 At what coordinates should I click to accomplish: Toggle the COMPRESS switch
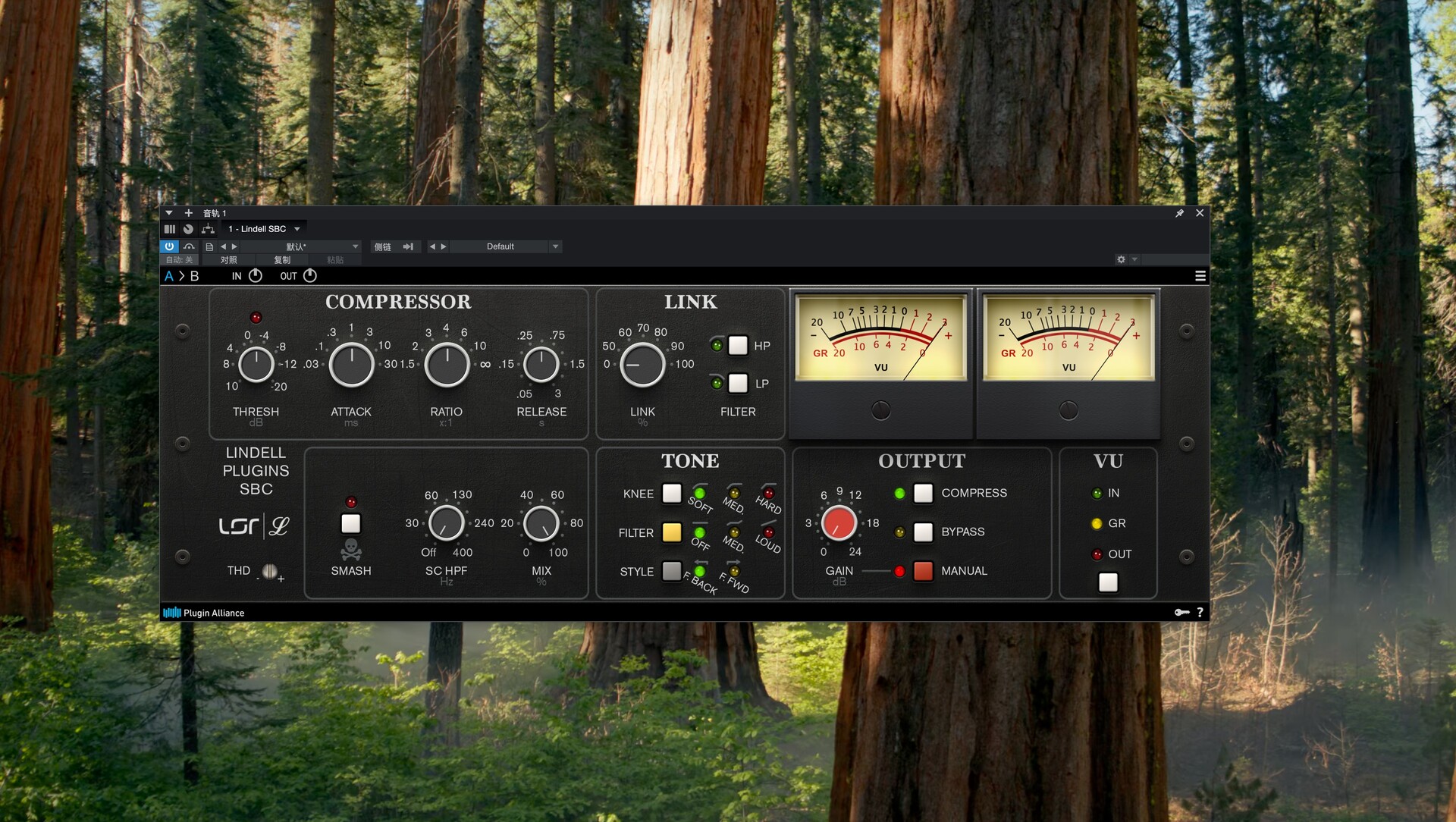point(923,493)
